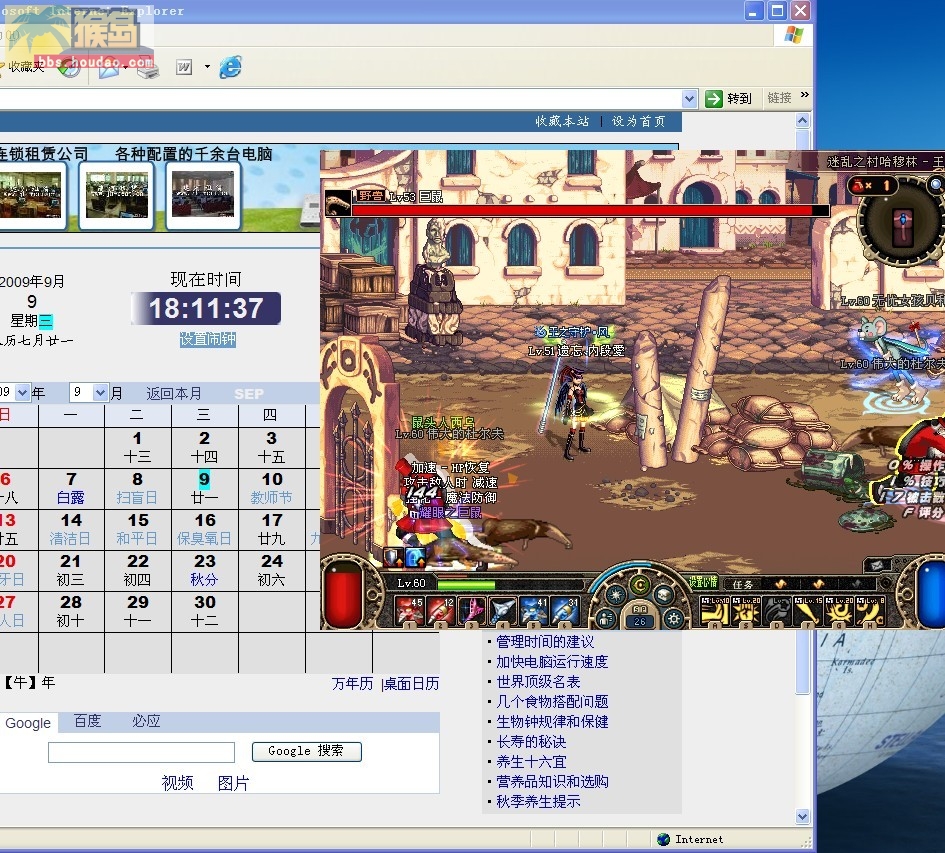Screen dimensions: 945x853
Task: Switch to the Google search tab
Action: tap(28, 723)
